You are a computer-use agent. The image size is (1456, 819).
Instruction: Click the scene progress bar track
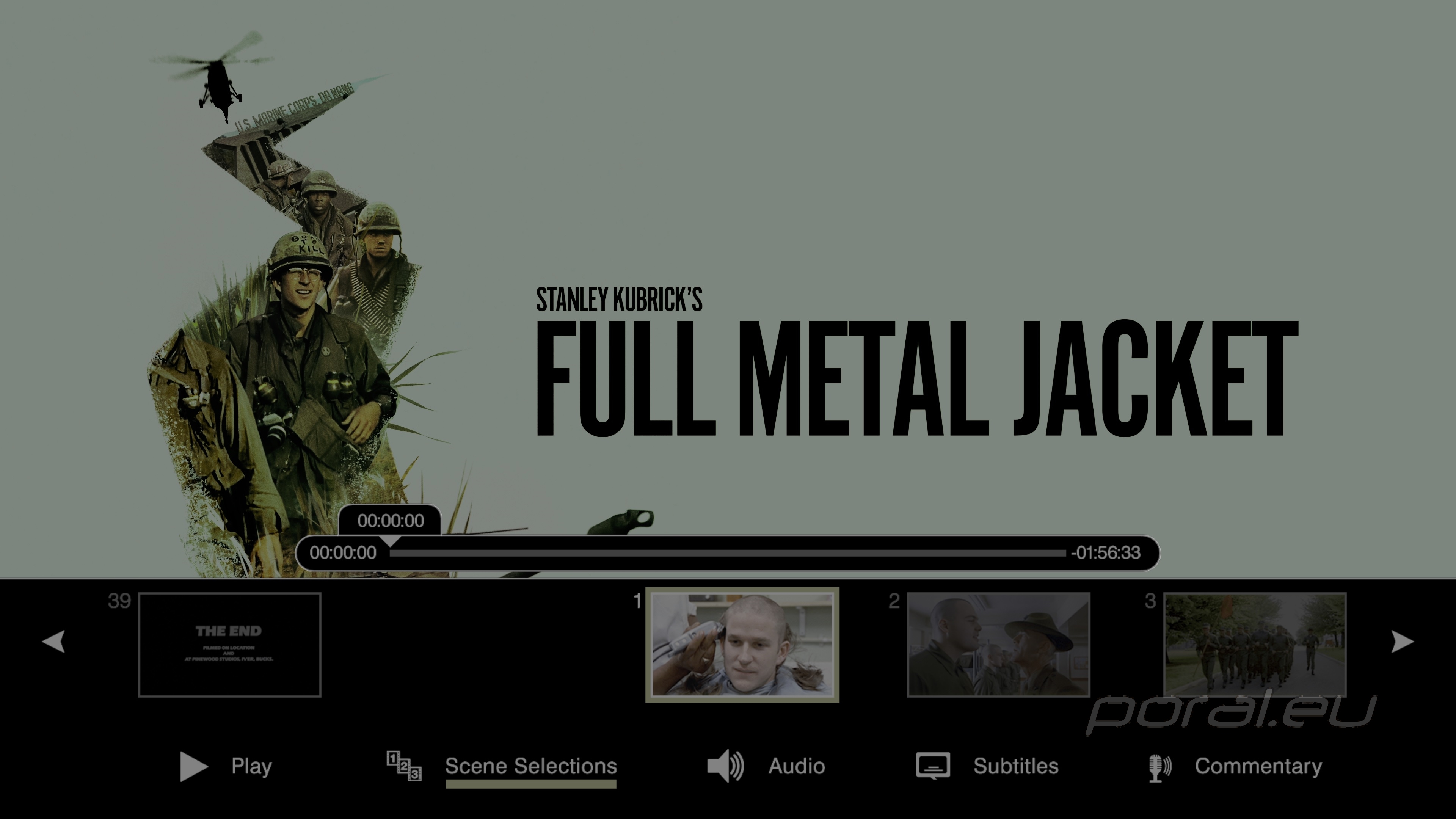click(728, 553)
